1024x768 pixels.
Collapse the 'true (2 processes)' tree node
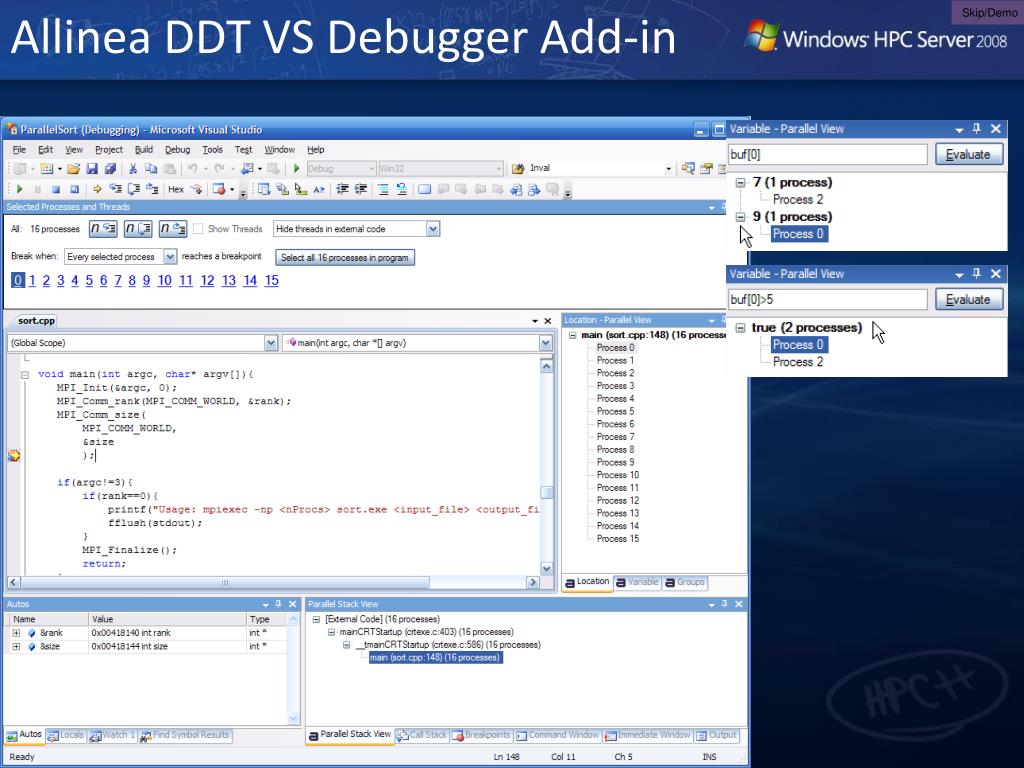coord(741,328)
